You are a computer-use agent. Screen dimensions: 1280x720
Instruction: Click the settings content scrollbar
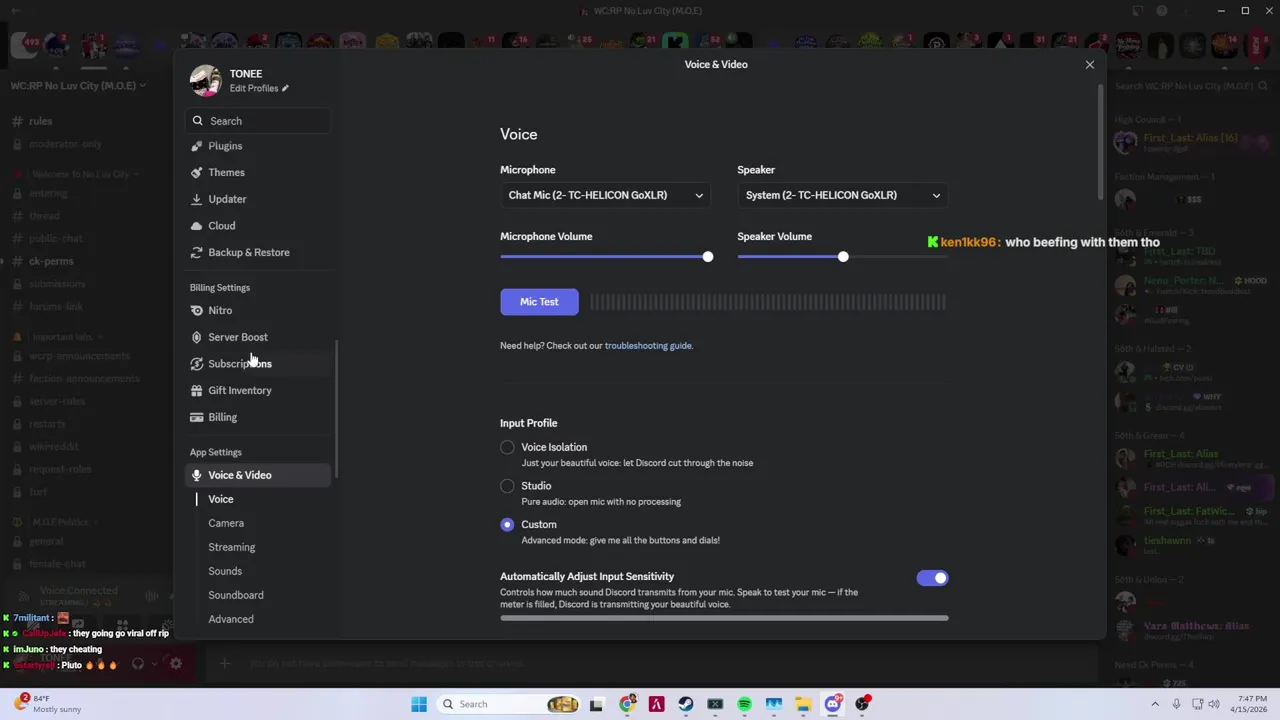[1102, 140]
